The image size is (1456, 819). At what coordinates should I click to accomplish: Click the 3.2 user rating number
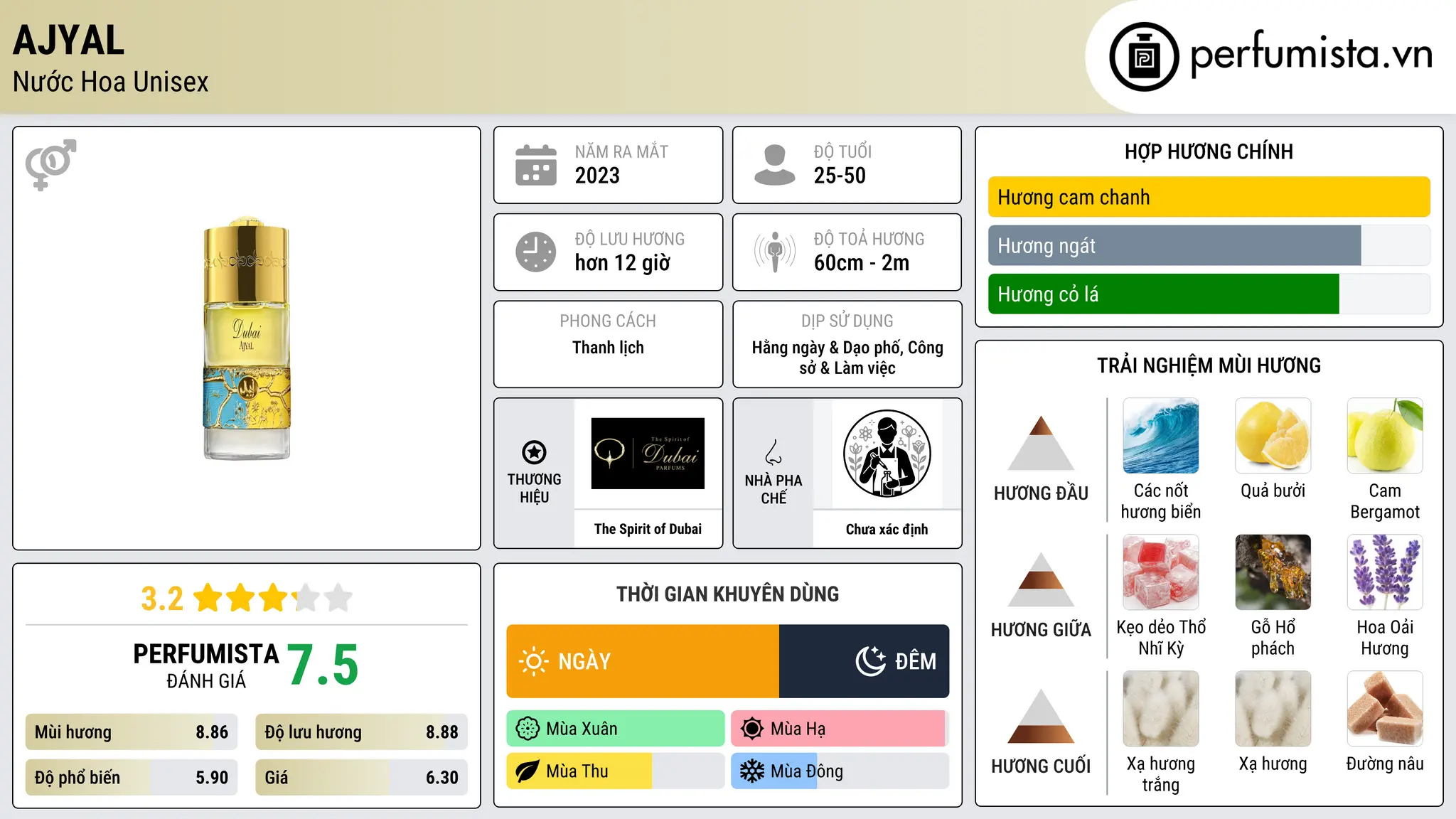point(162,599)
